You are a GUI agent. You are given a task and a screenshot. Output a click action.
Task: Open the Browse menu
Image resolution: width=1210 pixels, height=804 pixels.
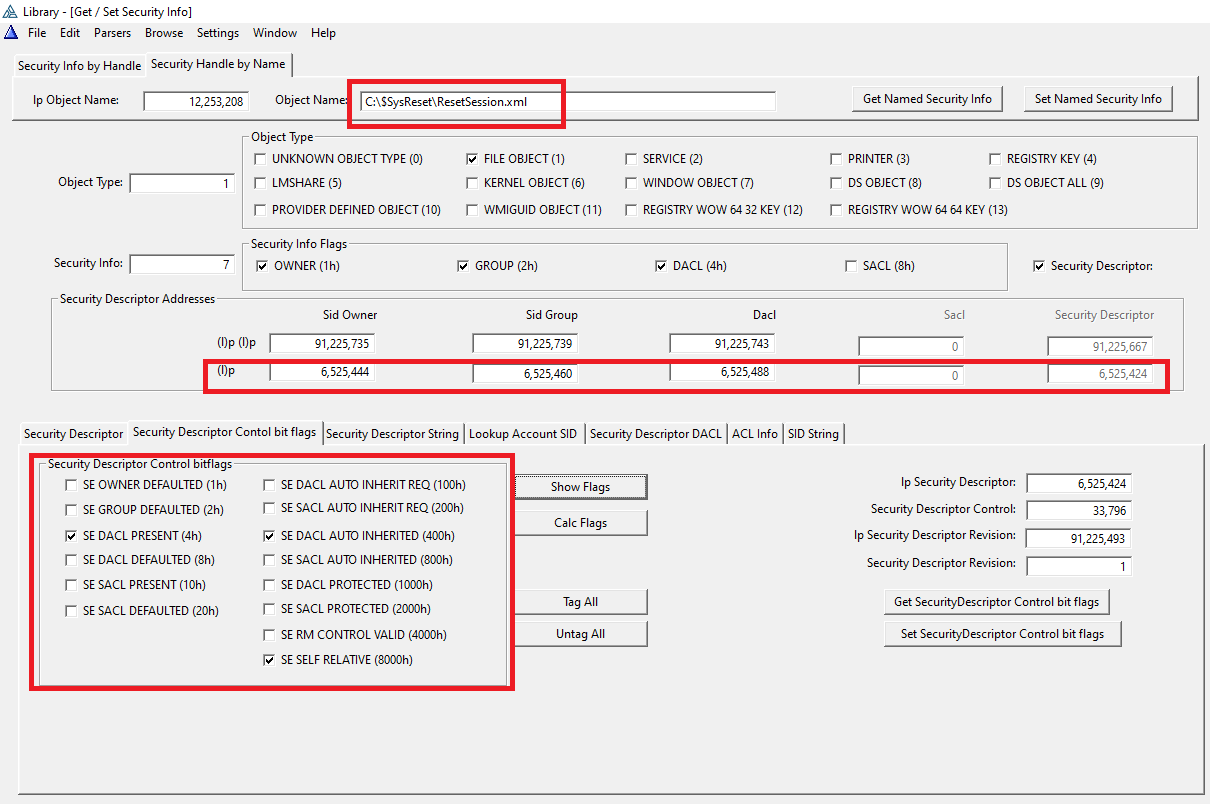click(x=164, y=33)
